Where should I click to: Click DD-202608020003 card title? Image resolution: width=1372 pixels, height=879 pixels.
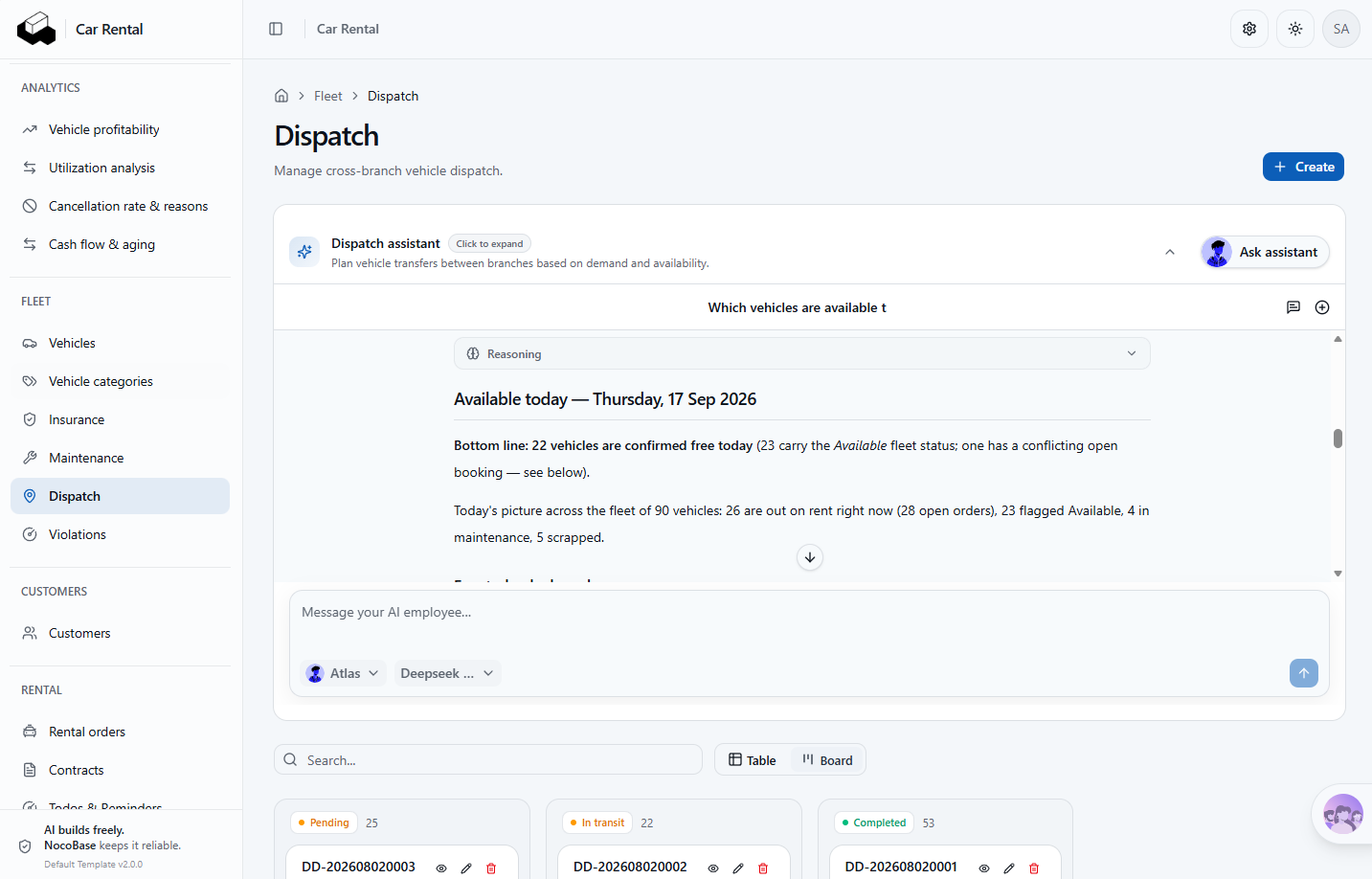pyautogui.click(x=358, y=867)
